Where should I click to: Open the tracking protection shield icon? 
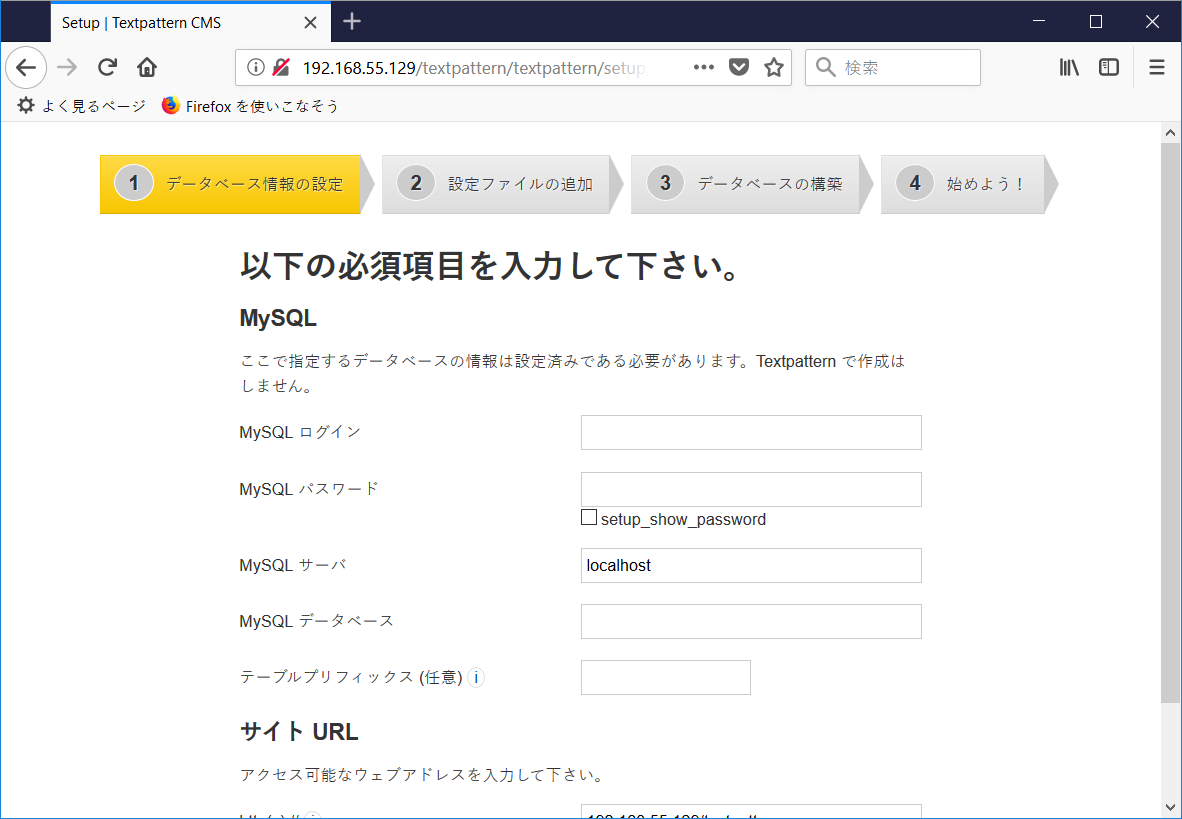pos(739,67)
